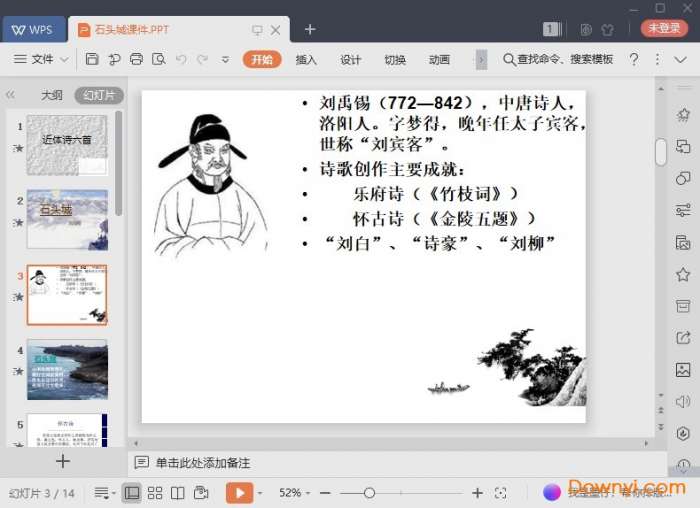Click the tab display mode icon

pos(257,30)
